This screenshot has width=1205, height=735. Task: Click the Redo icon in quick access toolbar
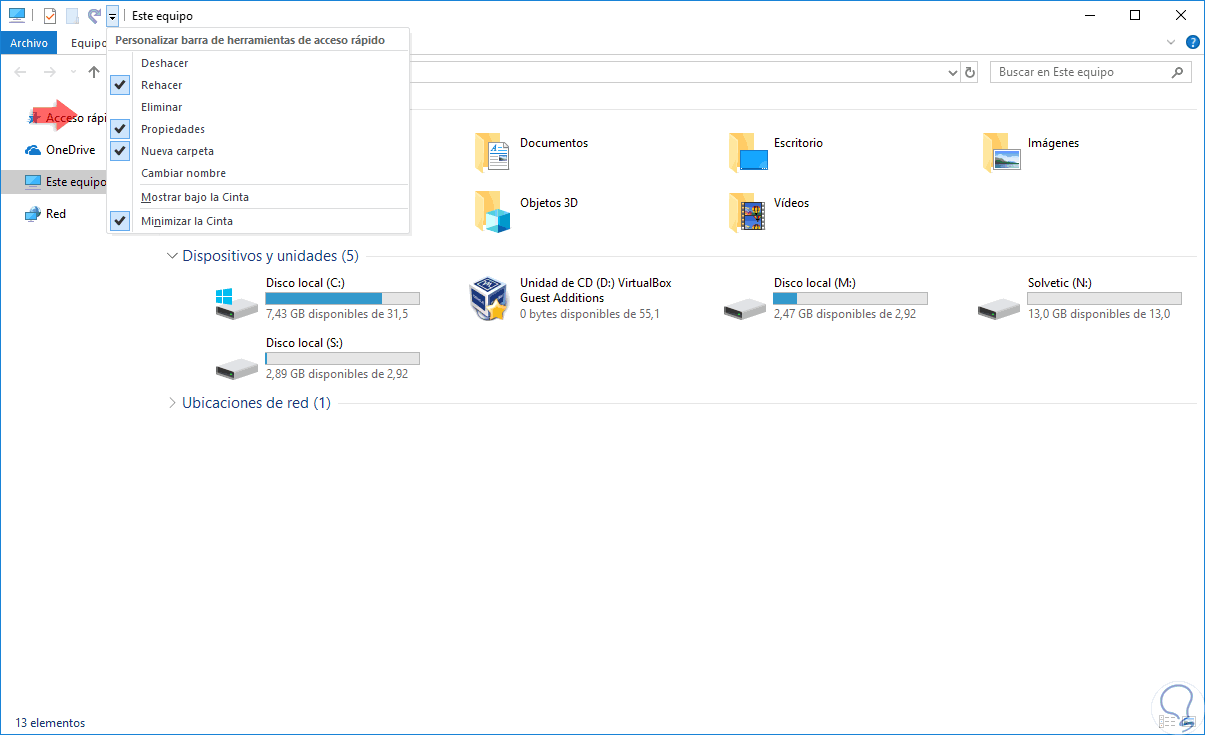[94, 16]
